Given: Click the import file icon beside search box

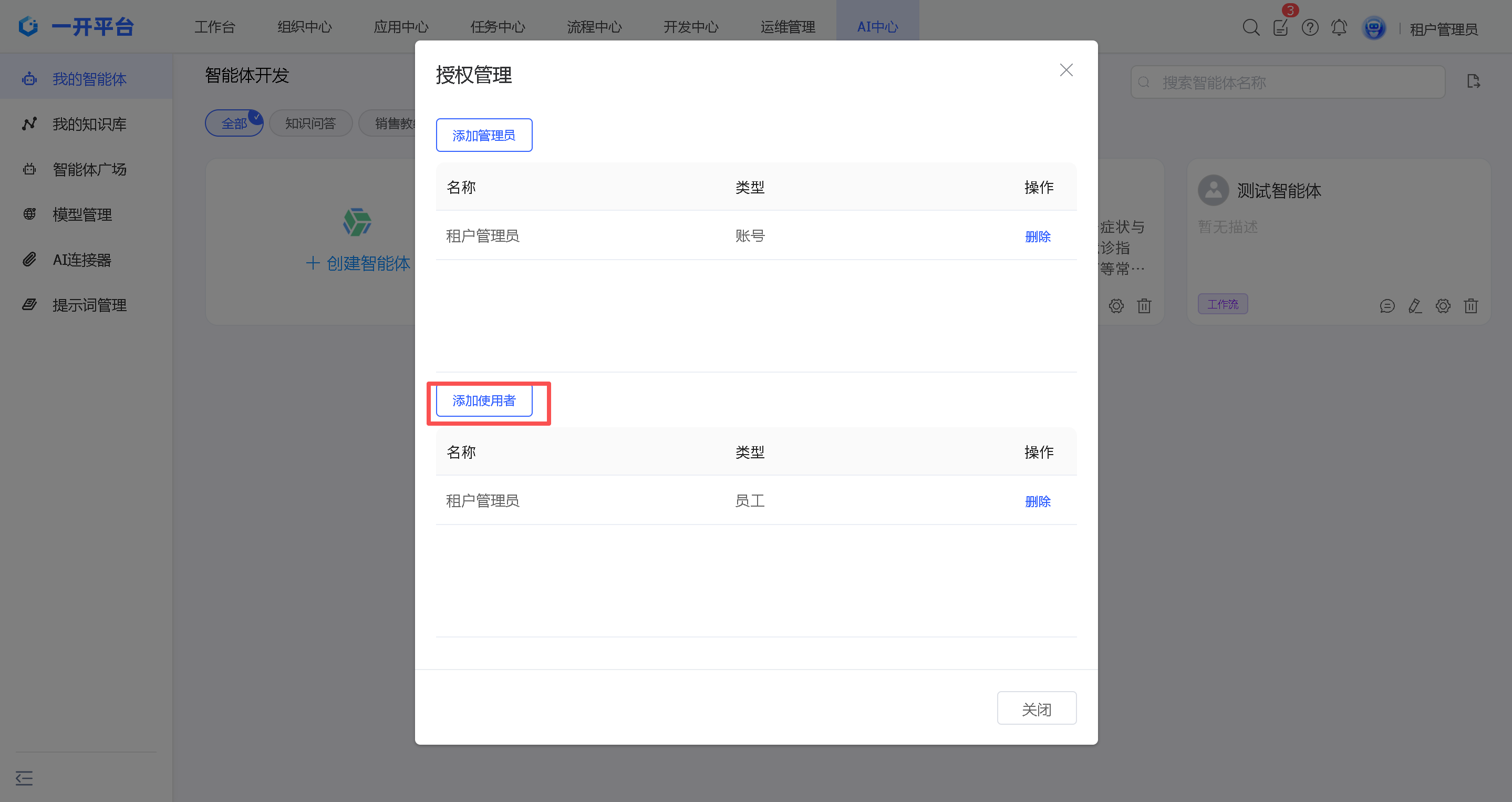Looking at the screenshot, I should click(x=1473, y=81).
